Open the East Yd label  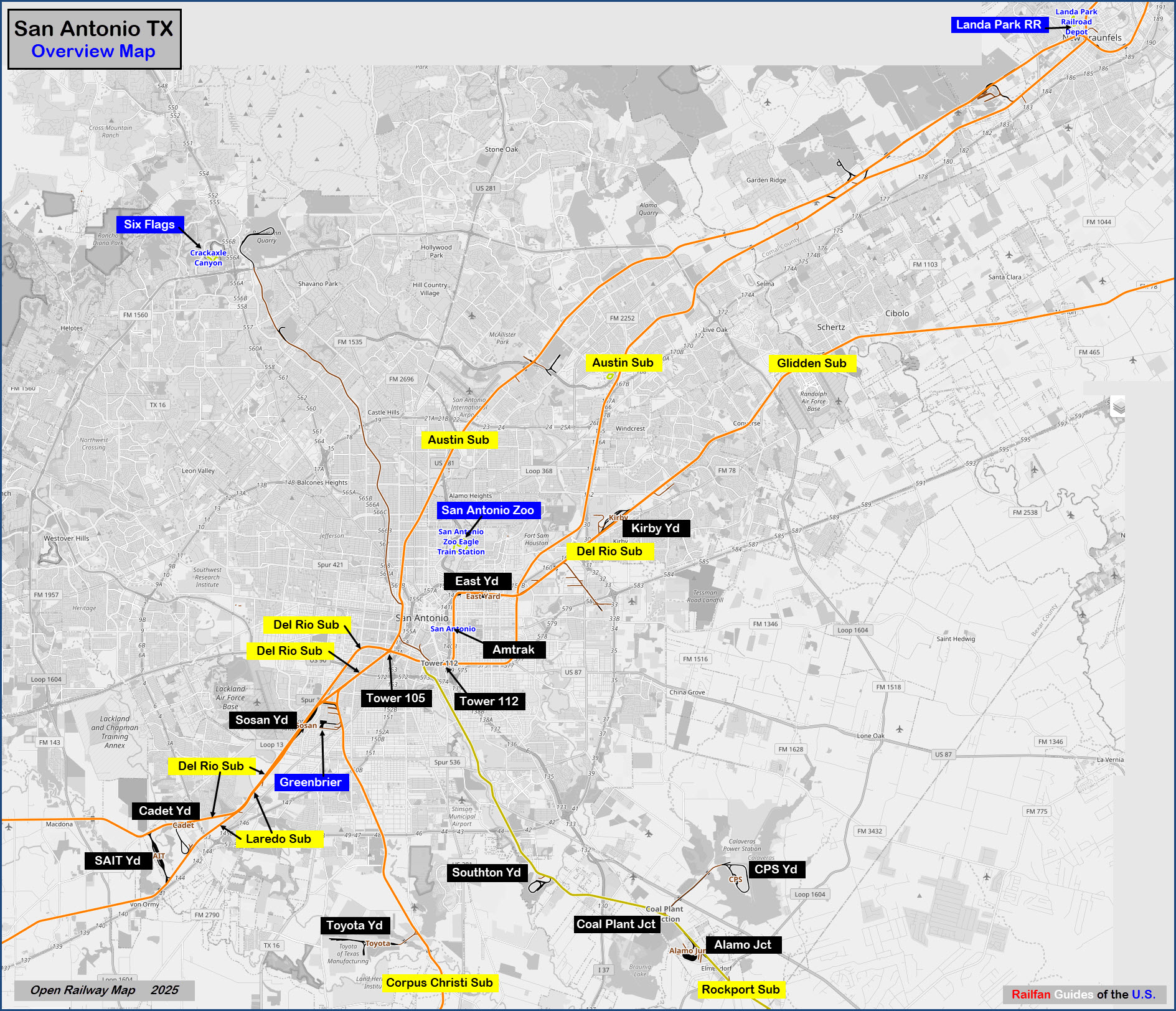coord(477,581)
